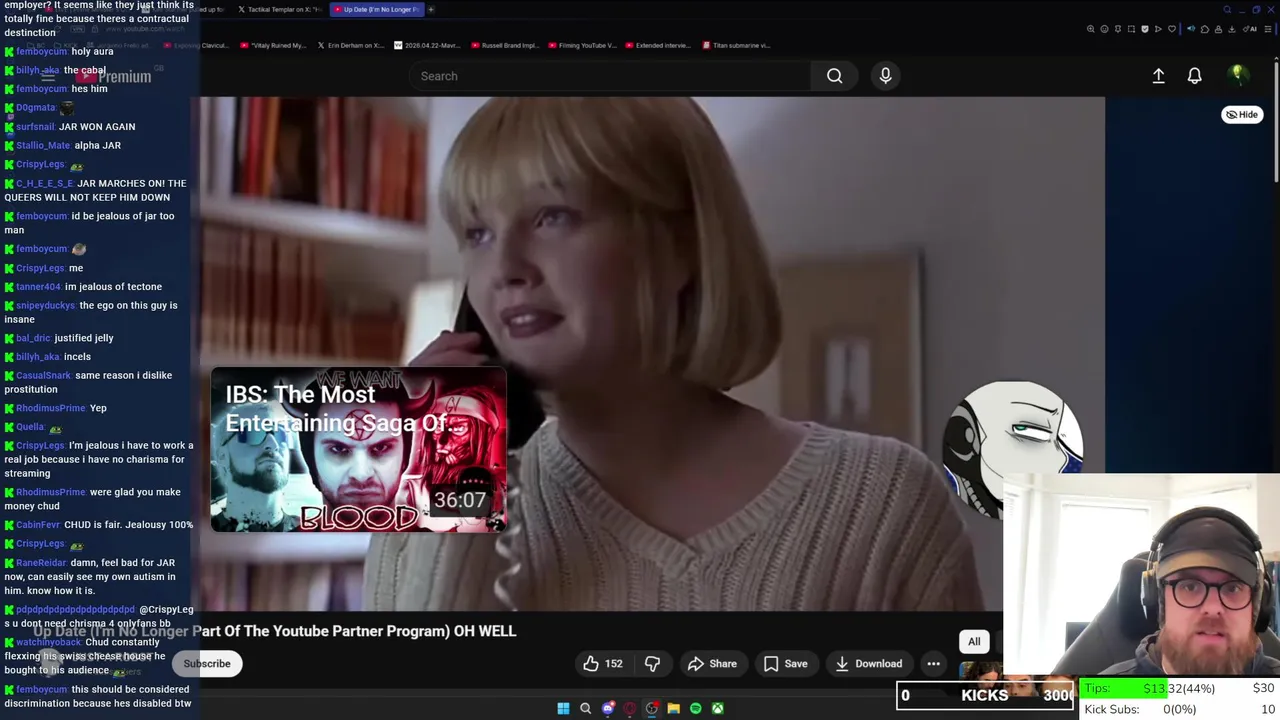Click the YouTube search magnifier button
The image size is (1280, 720).
(834, 76)
